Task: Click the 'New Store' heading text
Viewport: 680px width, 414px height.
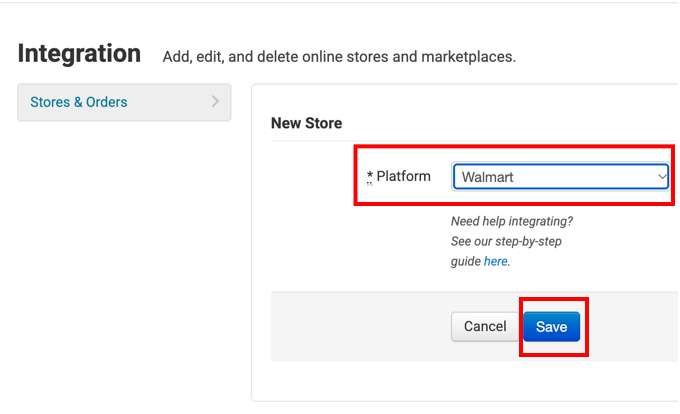Action: pos(307,123)
